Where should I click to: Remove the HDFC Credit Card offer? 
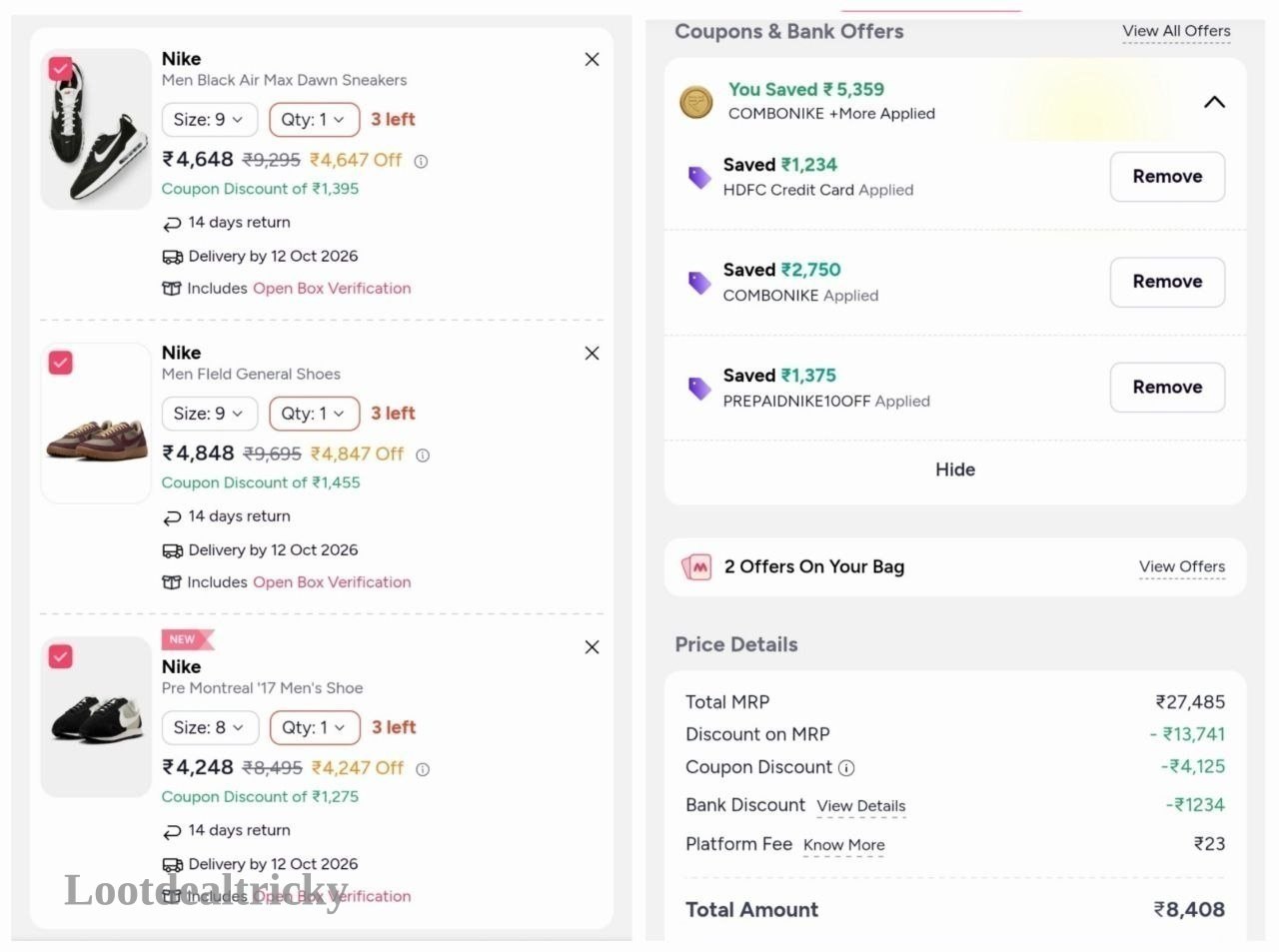[x=1167, y=177]
